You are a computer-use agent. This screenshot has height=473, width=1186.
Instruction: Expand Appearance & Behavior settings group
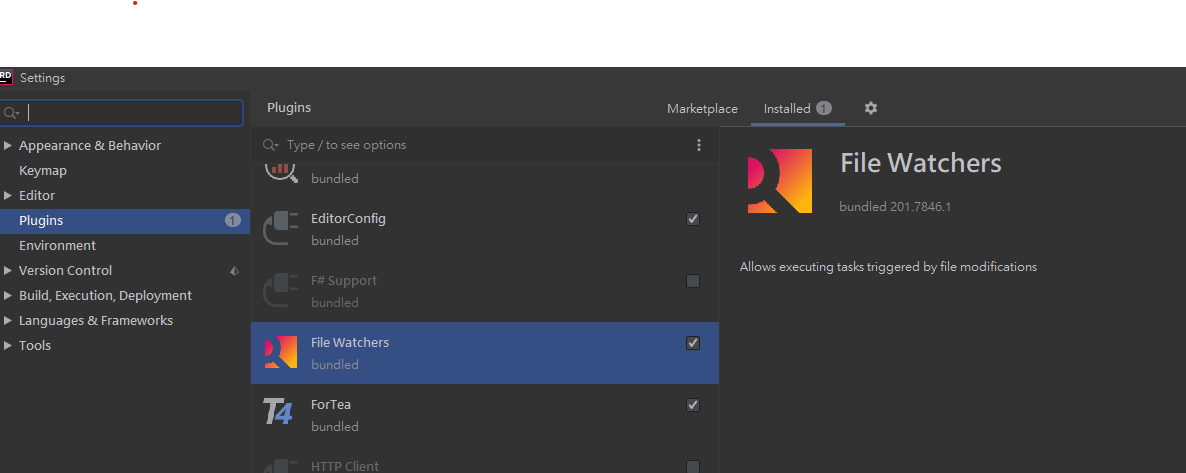pyautogui.click(x=8, y=145)
